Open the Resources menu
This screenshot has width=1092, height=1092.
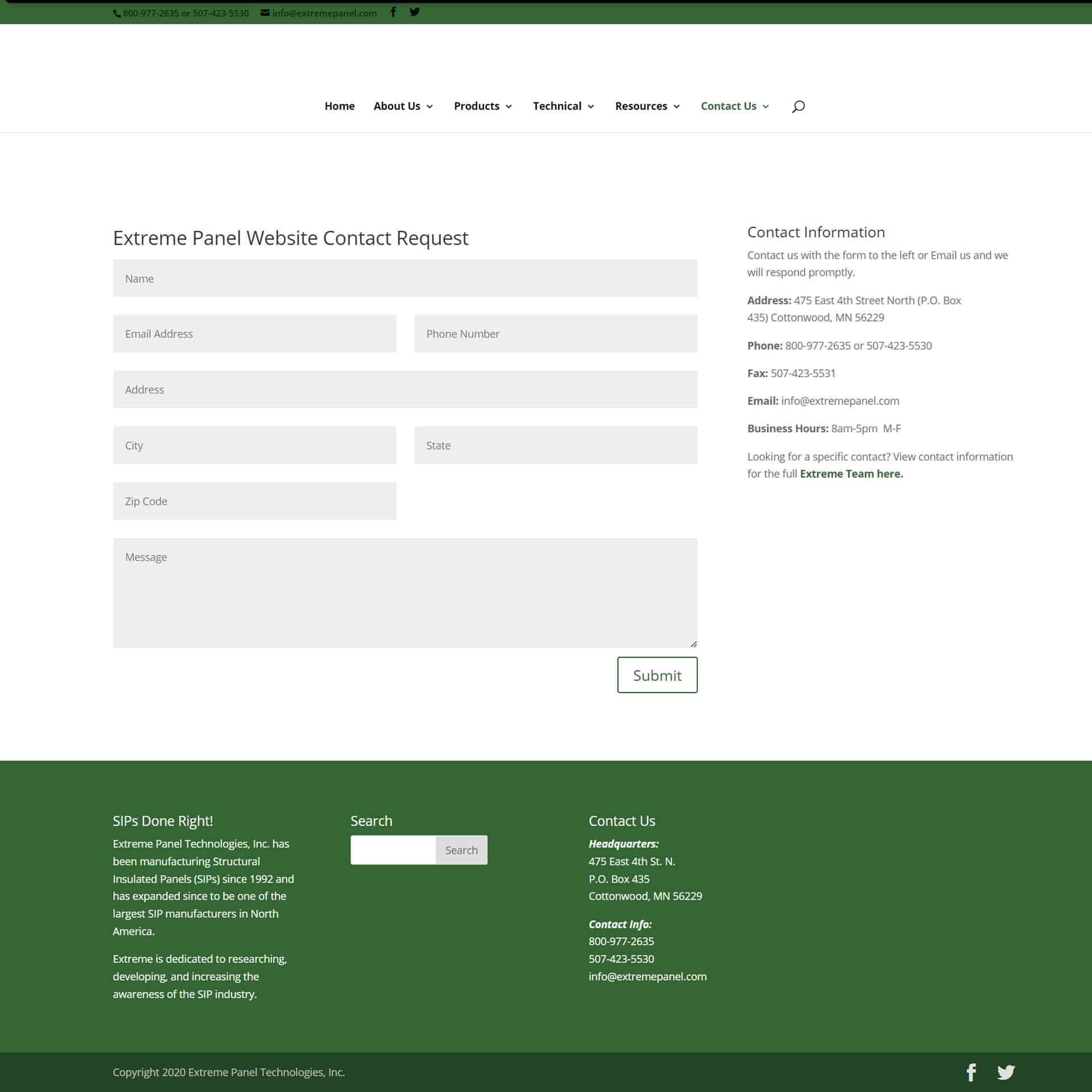tap(647, 106)
